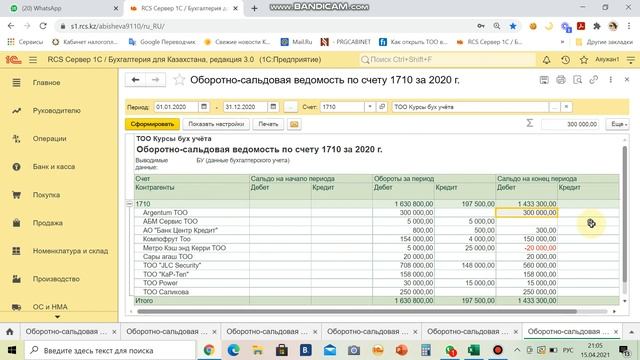640x360 pixels.
Task: Open Excel from the taskbar
Action: [473, 350]
